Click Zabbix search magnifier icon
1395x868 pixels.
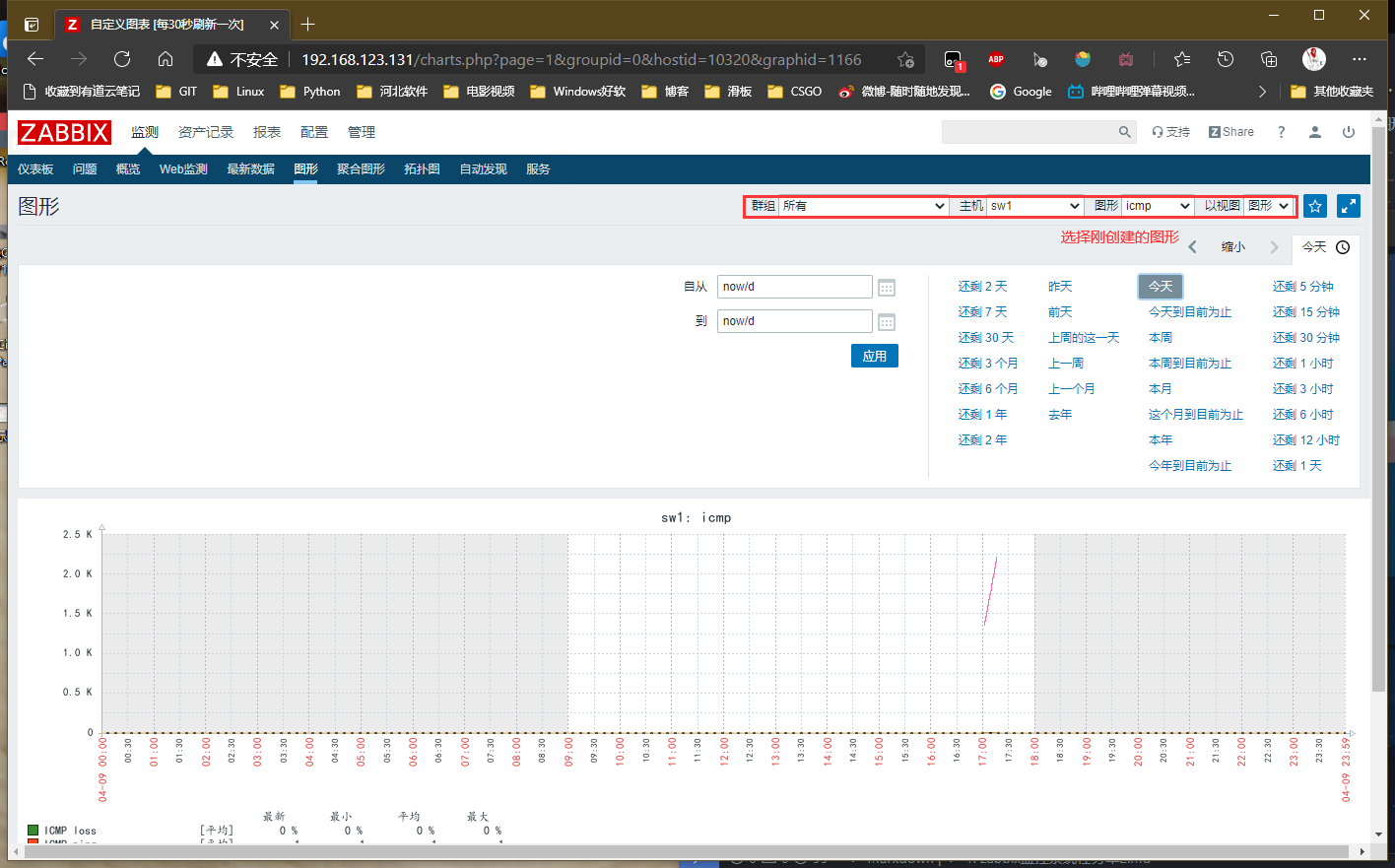[x=1124, y=132]
